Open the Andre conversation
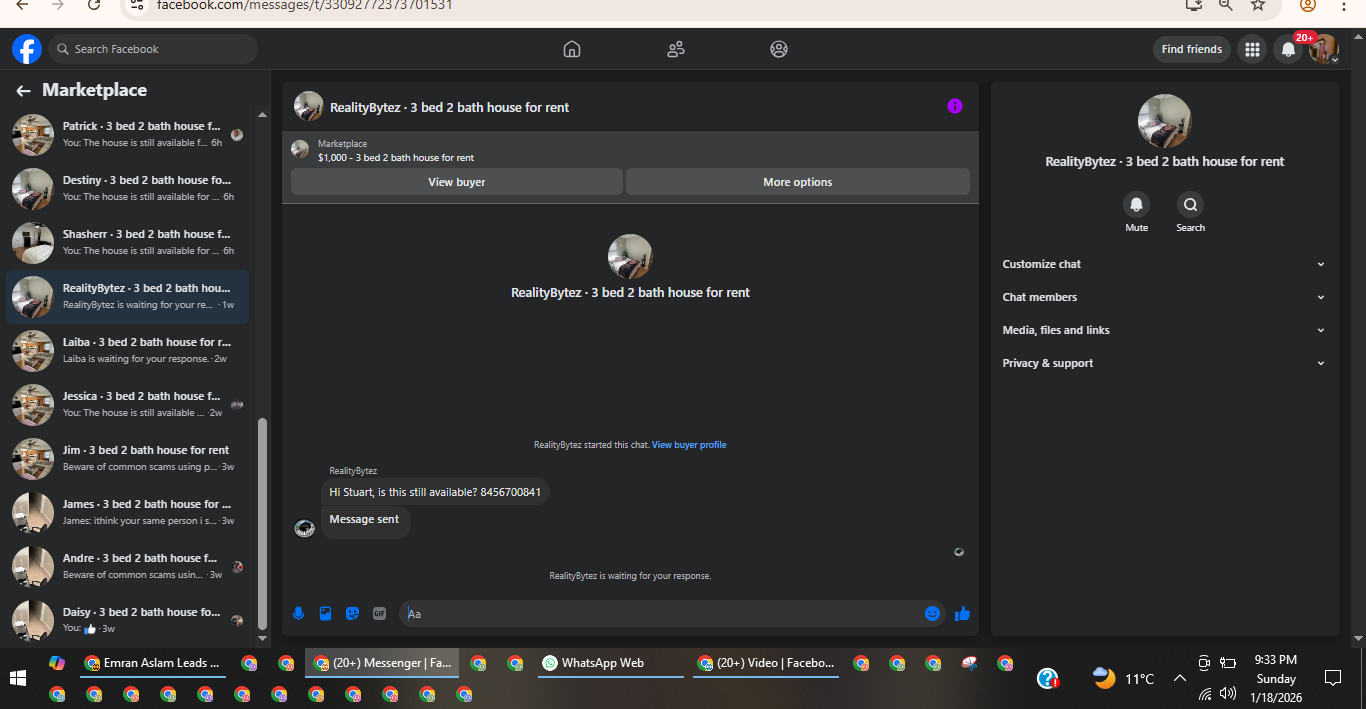Viewport: 1366px width, 709px height. pos(128,566)
